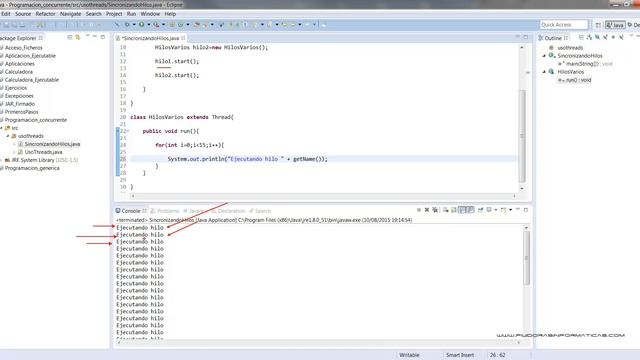Click the Run Last Tool icon with red toolbox
The image size is (640, 360).
pos(156,24)
